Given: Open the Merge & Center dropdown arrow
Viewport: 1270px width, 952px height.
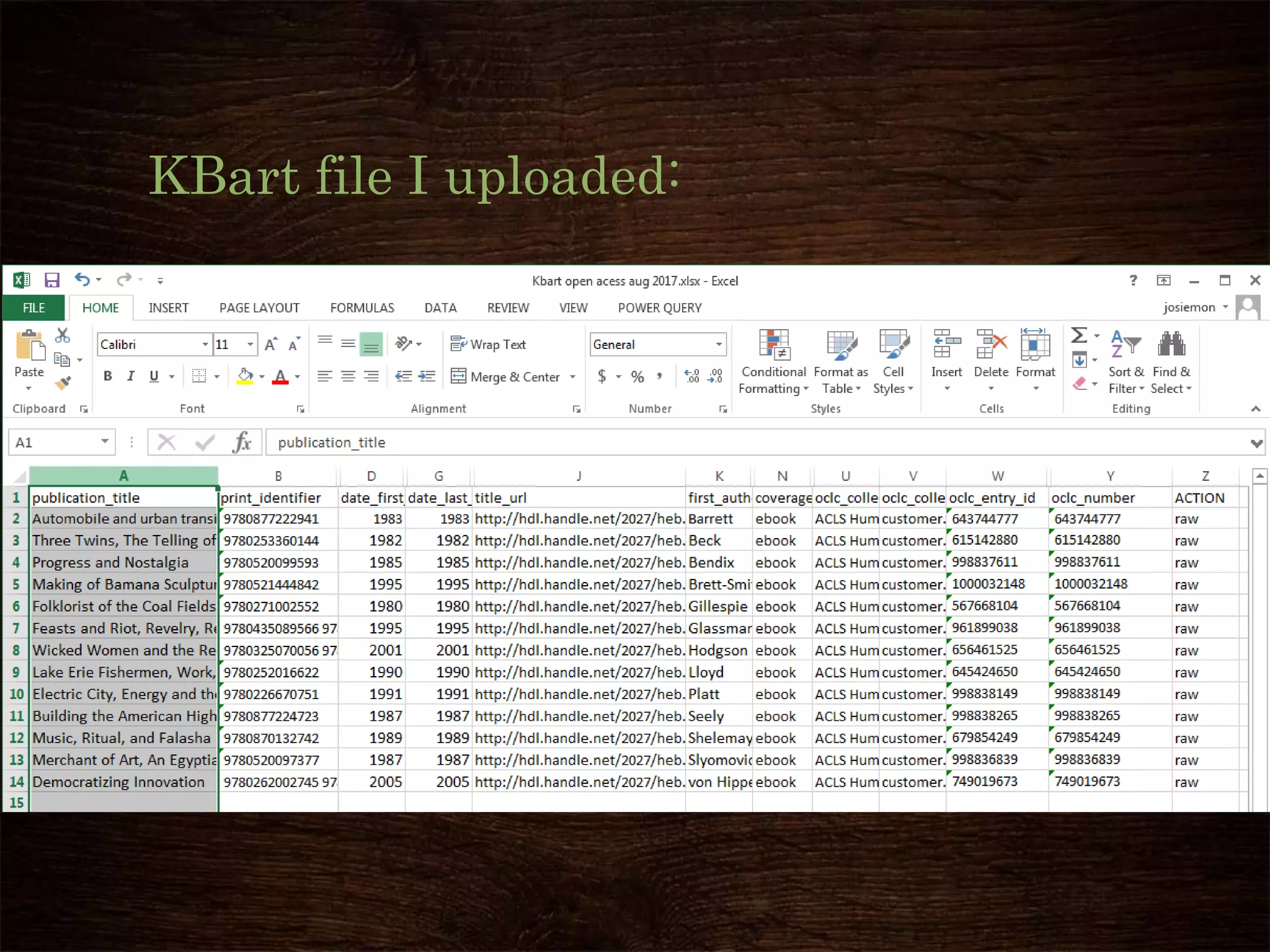Looking at the screenshot, I should (572, 377).
